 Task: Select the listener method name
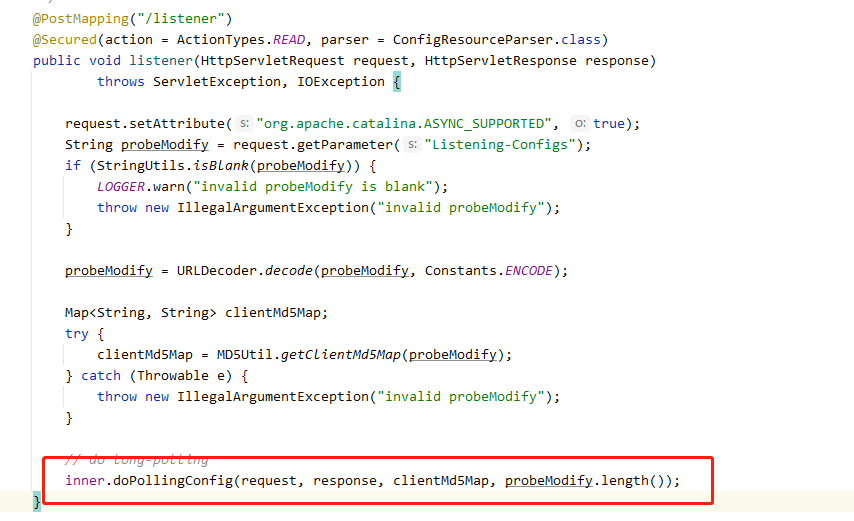pyautogui.click(x=161, y=60)
